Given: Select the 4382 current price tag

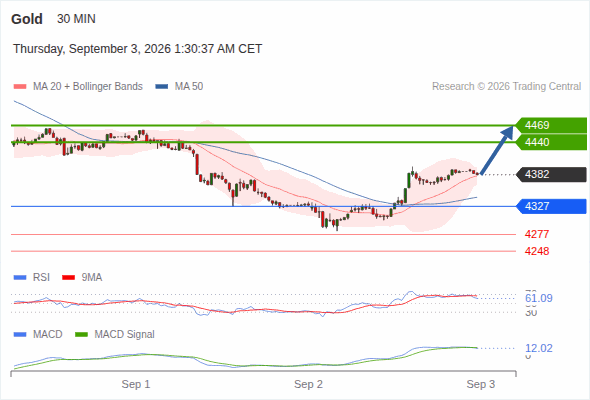Looking at the screenshot, I should click(x=551, y=174).
